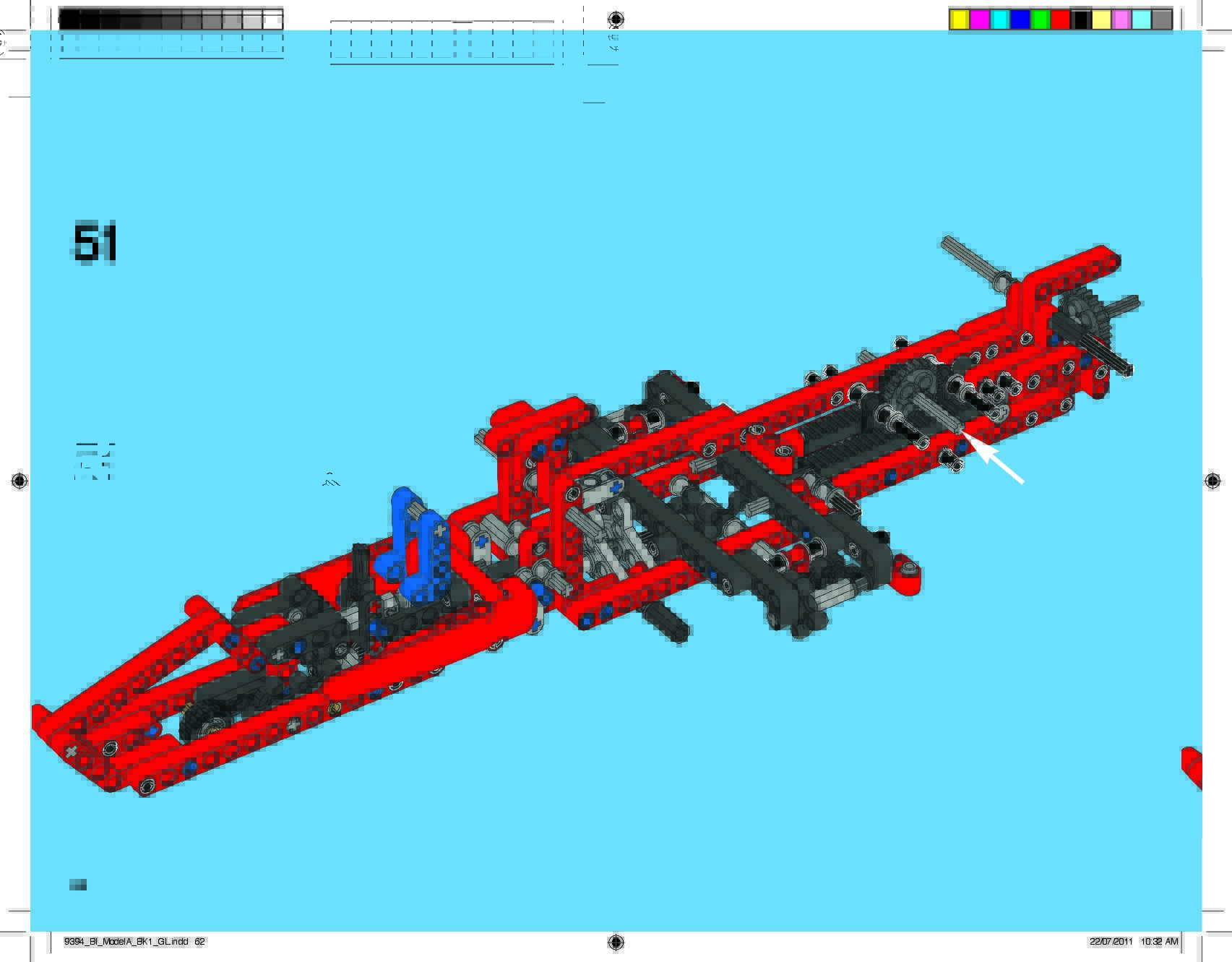Click the file name 9394_BI_ModelA_BK1_GL.indd text

(126, 941)
